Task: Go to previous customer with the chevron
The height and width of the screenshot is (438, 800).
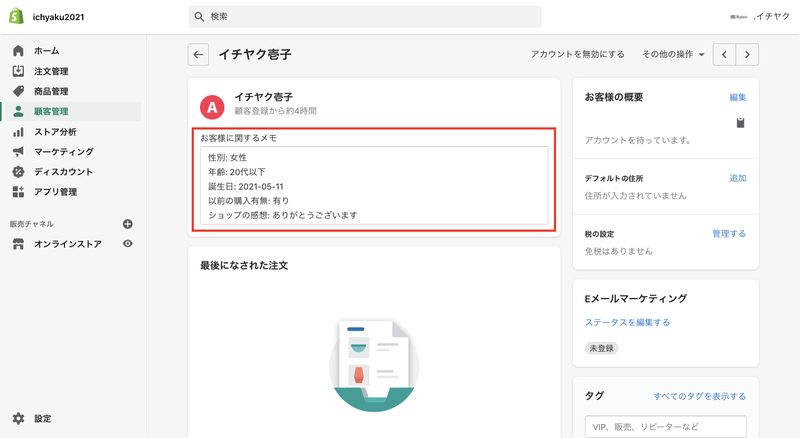Action: 724,55
